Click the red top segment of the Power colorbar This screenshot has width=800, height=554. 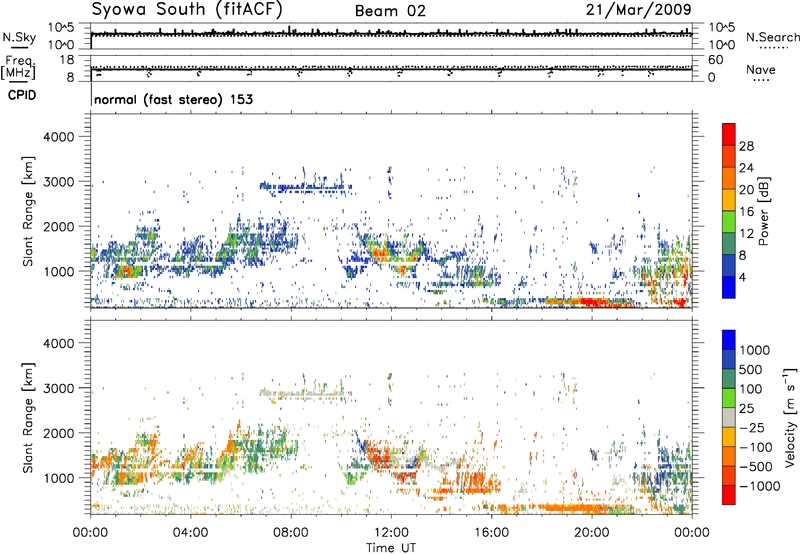[x=729, y=134]
